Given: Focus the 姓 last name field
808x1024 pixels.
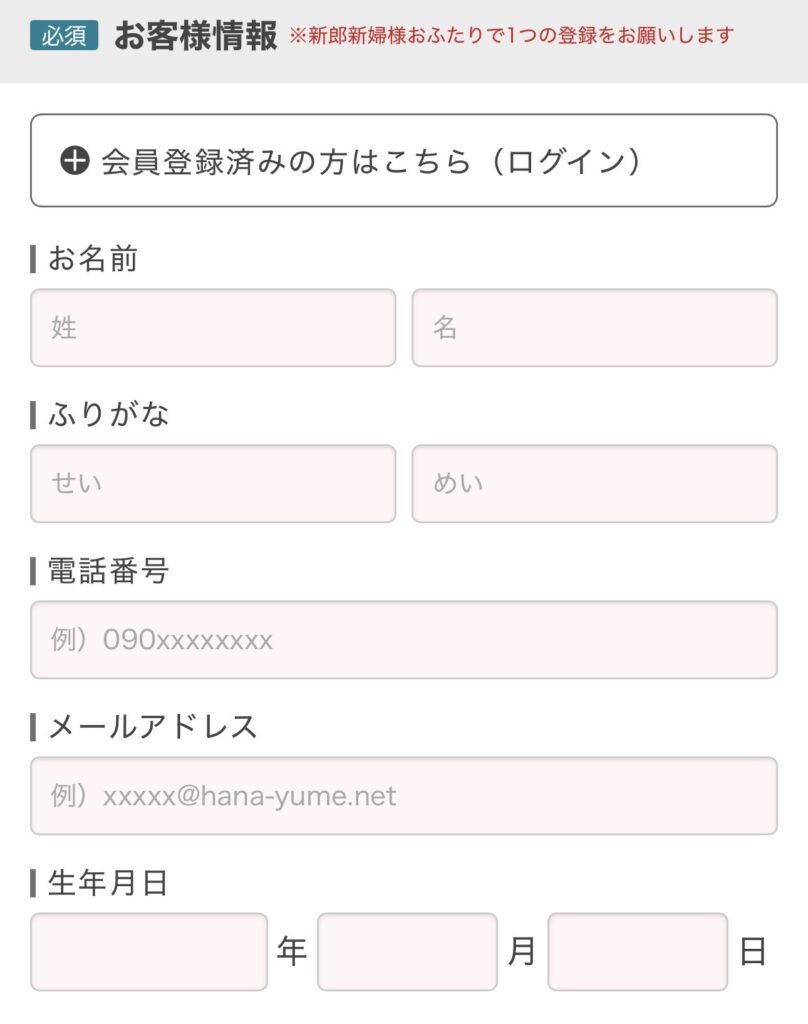Looking at the screenshot, I should pos(213,328).
